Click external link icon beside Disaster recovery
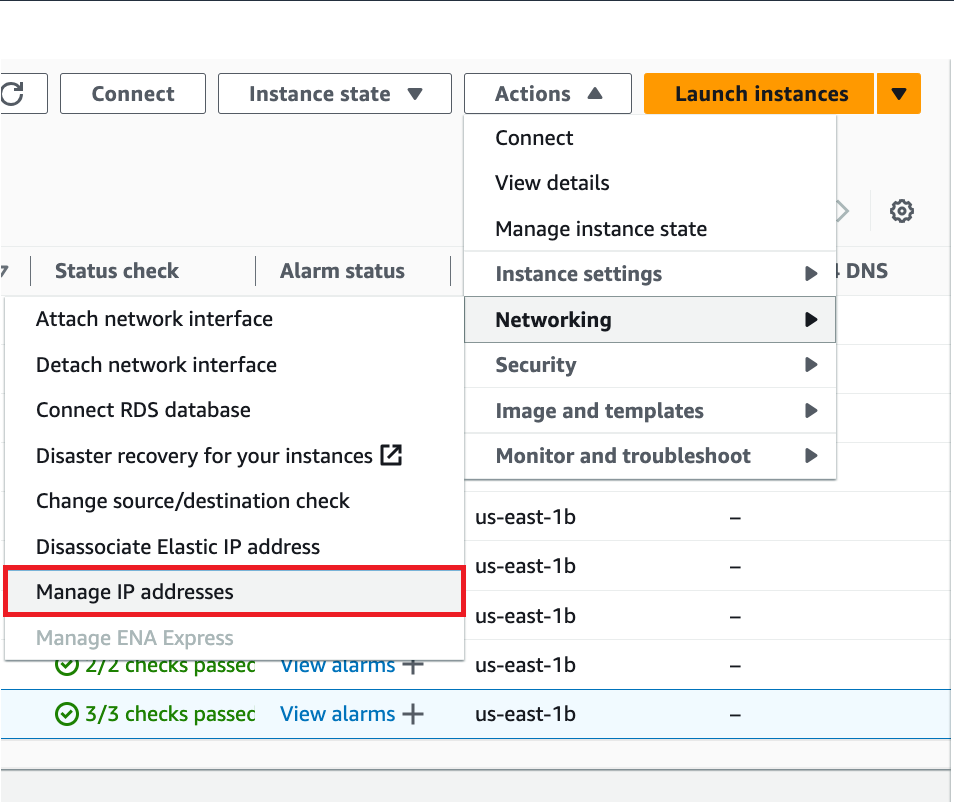 tap(391, 455)
